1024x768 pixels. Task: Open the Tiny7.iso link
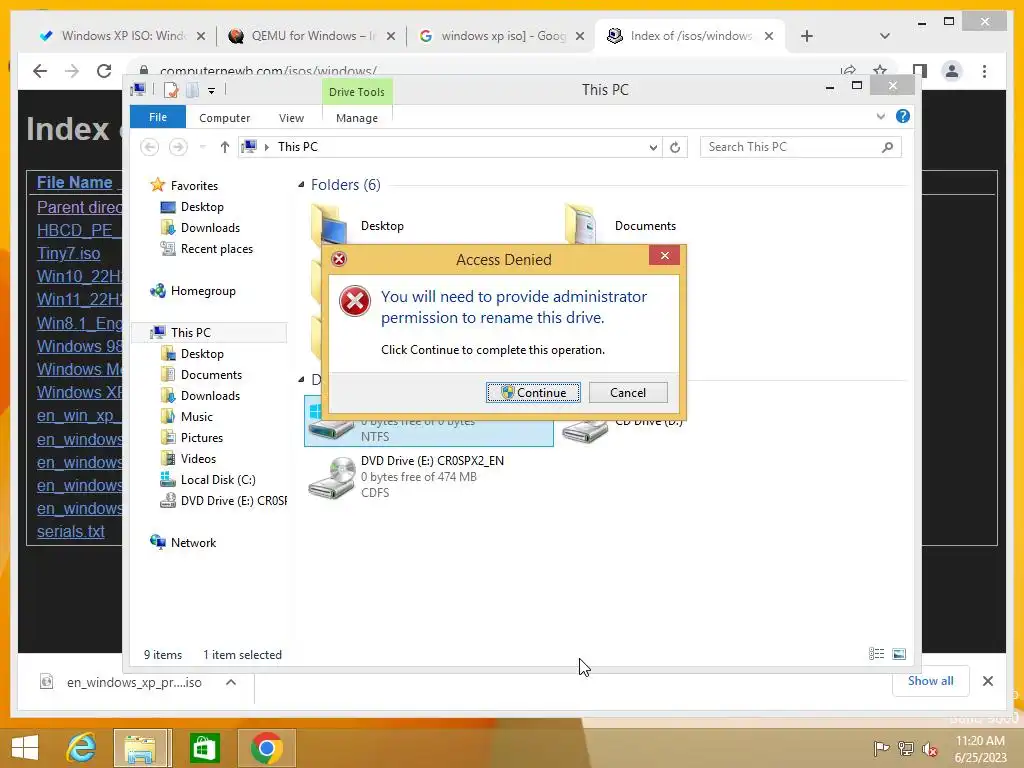pyautogui.click(x=69, y=253)
